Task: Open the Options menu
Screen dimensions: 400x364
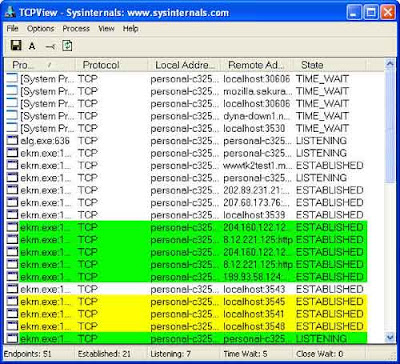Action: pyautogui.click(x=40, y=29)
